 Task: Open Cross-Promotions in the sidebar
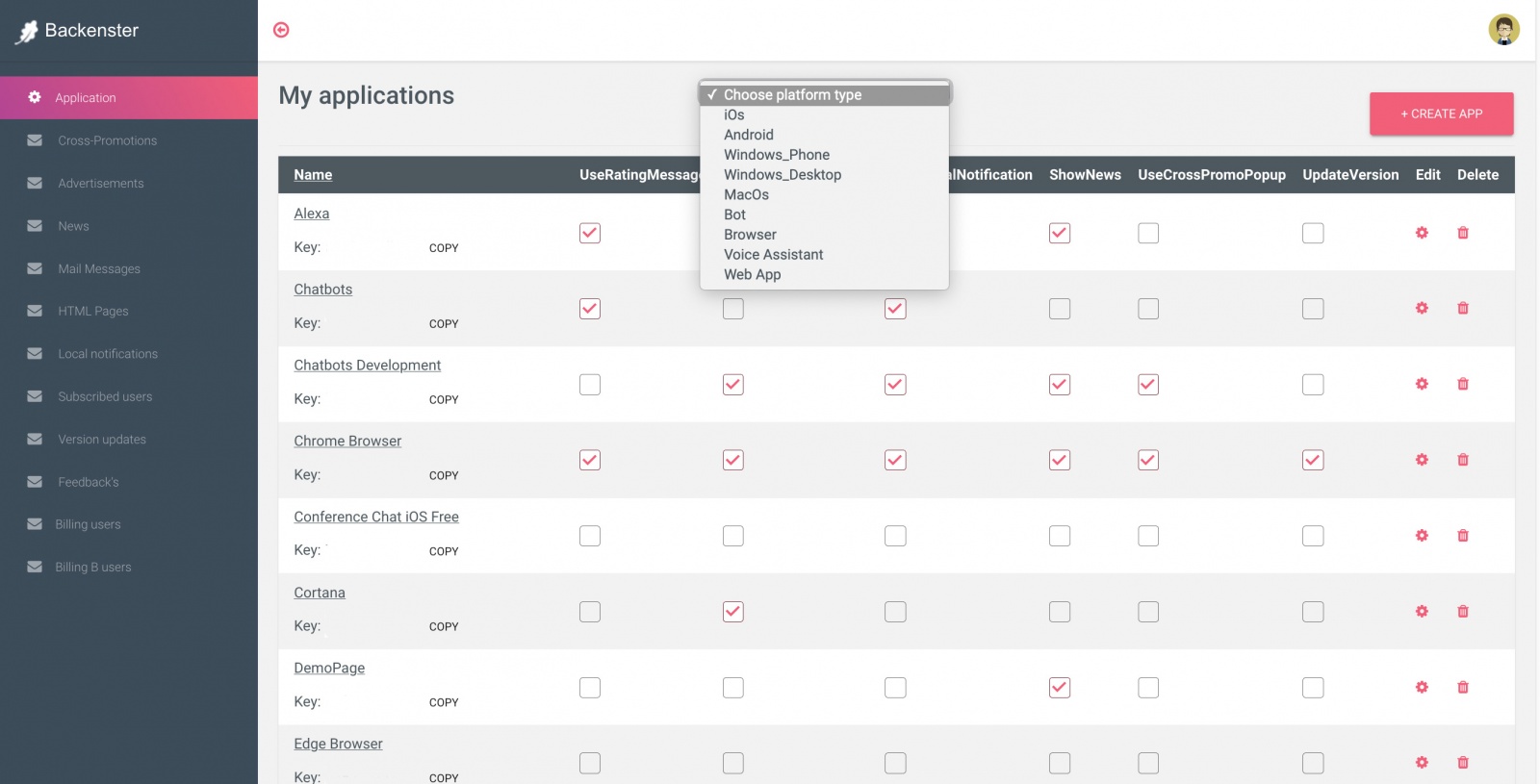107,140
